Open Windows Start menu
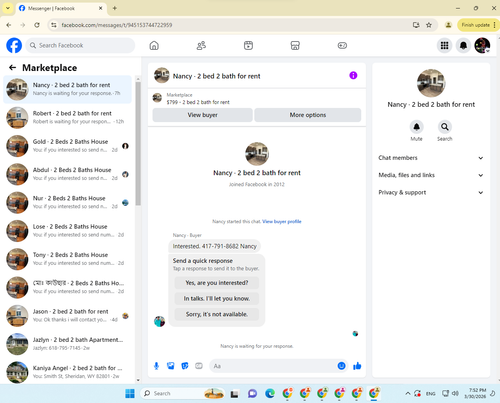This screenshot has width=500, height=403. 130,394
